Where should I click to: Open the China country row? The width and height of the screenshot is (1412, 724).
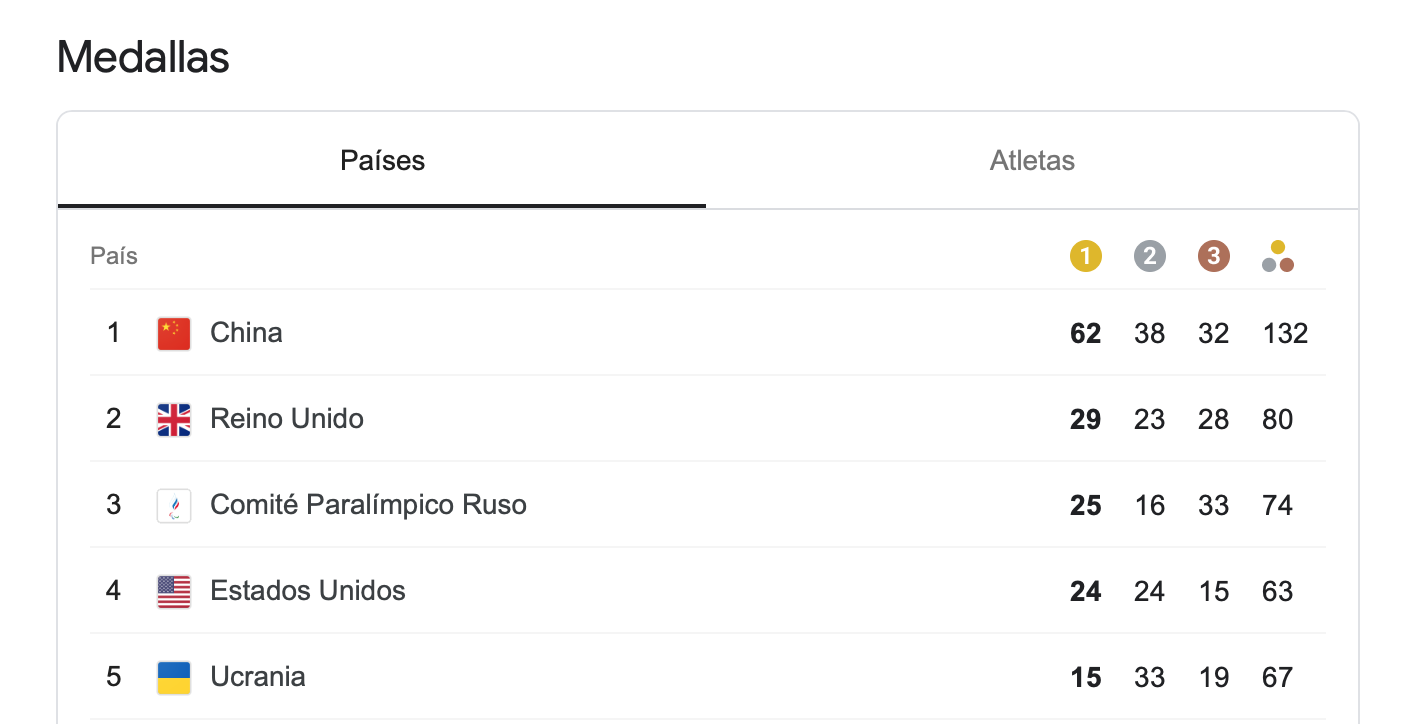click(708, 333)
